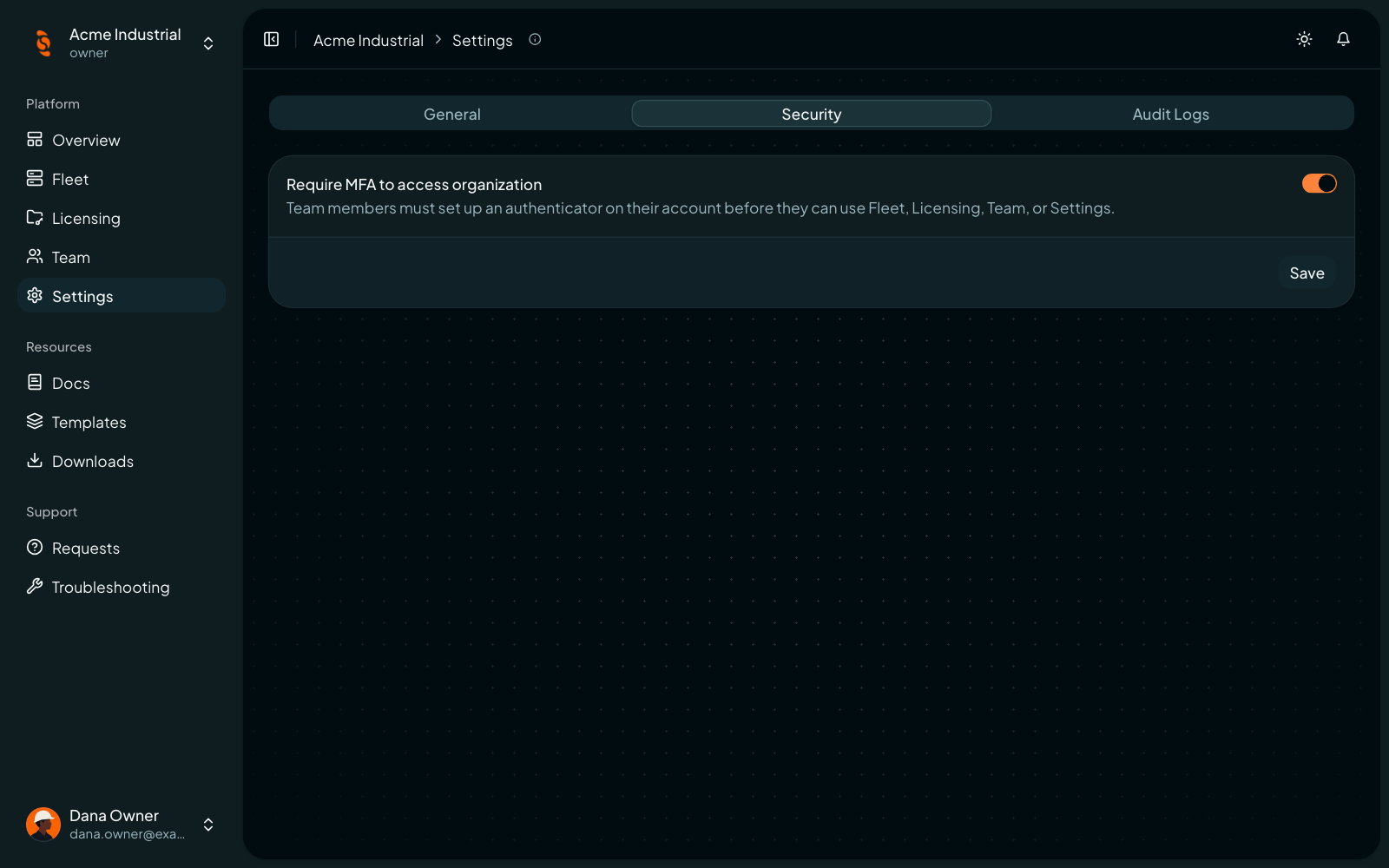Screen dimensions: 1389x868
Task: Click the Troubleshooting wrench icon
Action: tap(35, 586)
